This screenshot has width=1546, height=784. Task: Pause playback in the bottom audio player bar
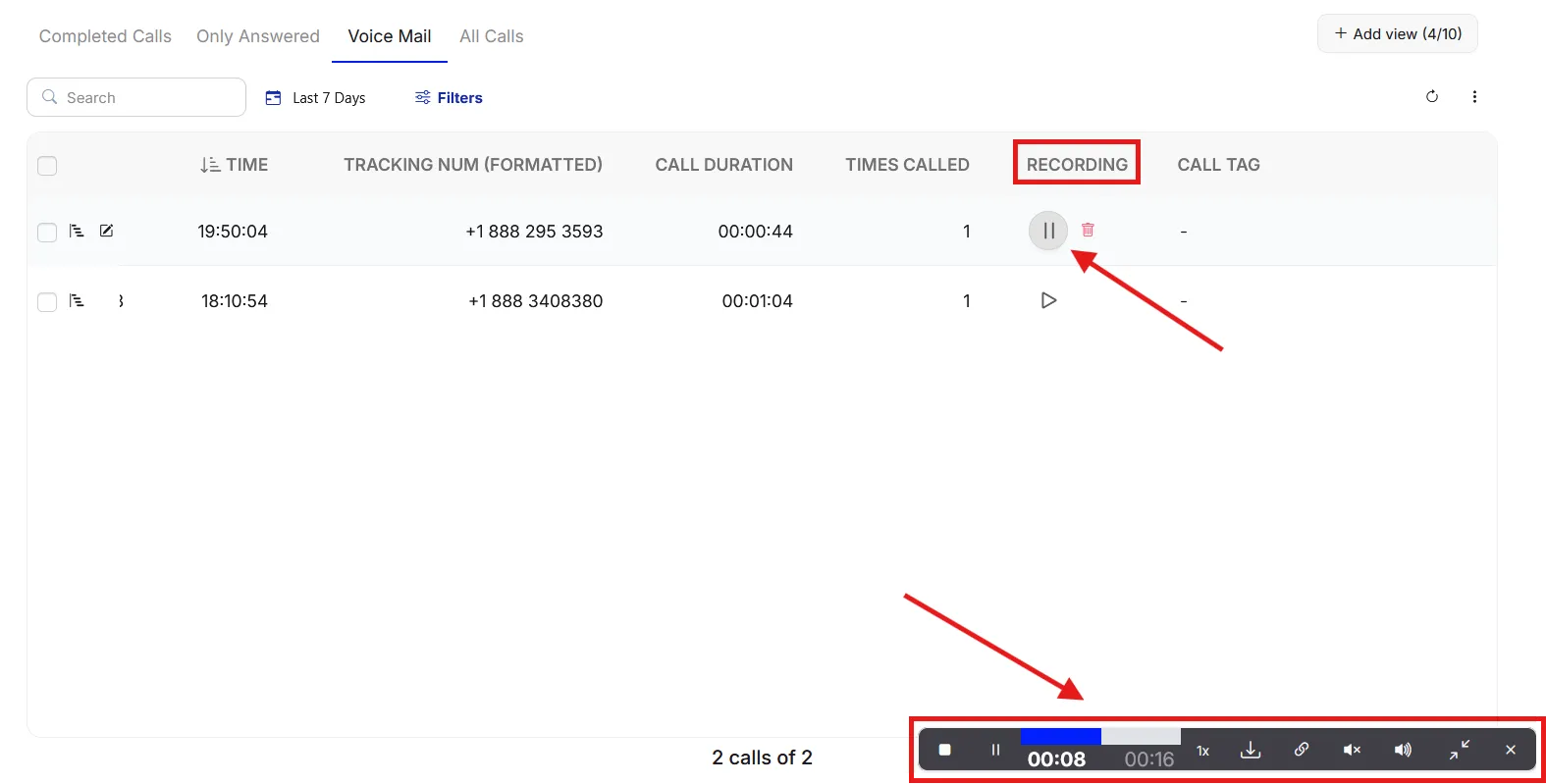point(995,750)
